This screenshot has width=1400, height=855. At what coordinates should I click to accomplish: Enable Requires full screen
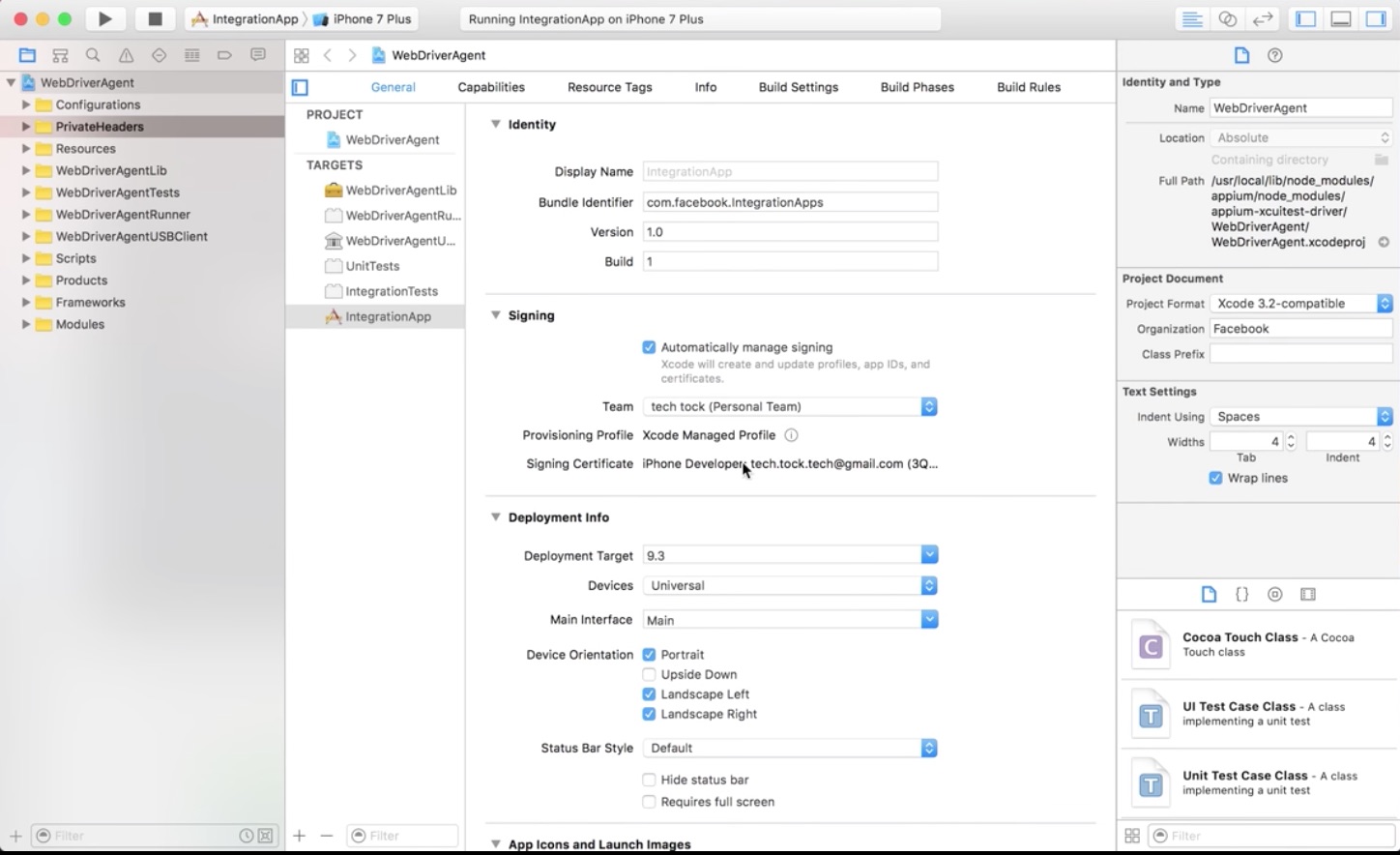click(x=649, y=802)
